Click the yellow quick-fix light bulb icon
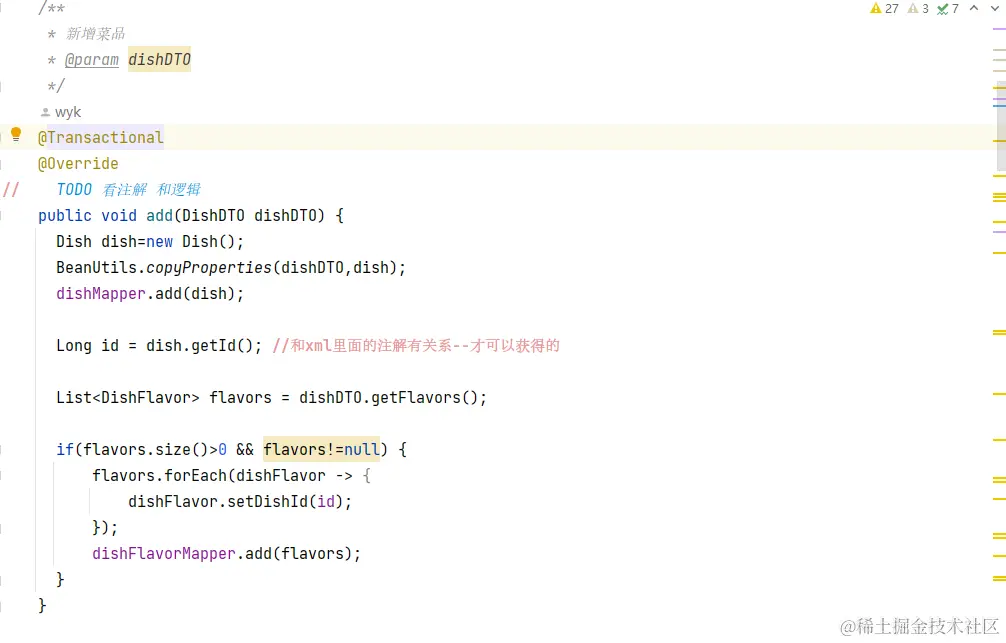Image resolution: width=1006 pixels, height=643 pixels. pyautogui.click(x=16, y=134)
